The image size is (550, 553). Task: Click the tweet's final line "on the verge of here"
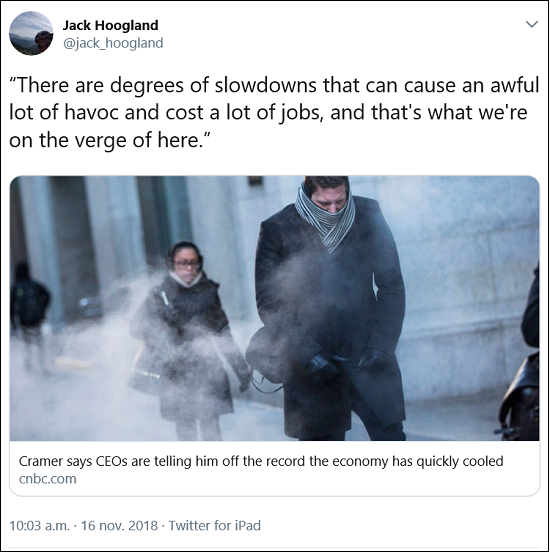click(x=109, y=140)
